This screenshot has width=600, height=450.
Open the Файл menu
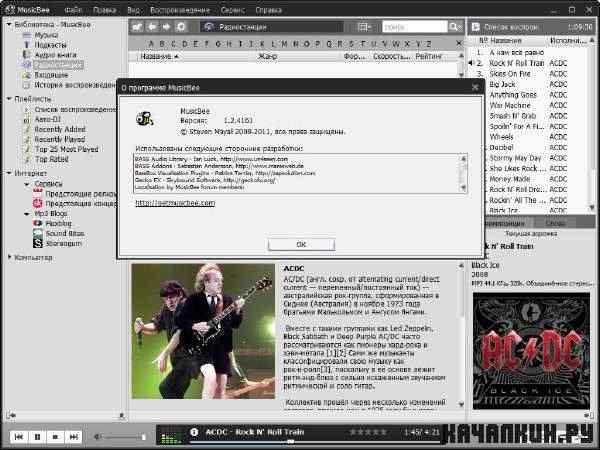pos(73,10)
